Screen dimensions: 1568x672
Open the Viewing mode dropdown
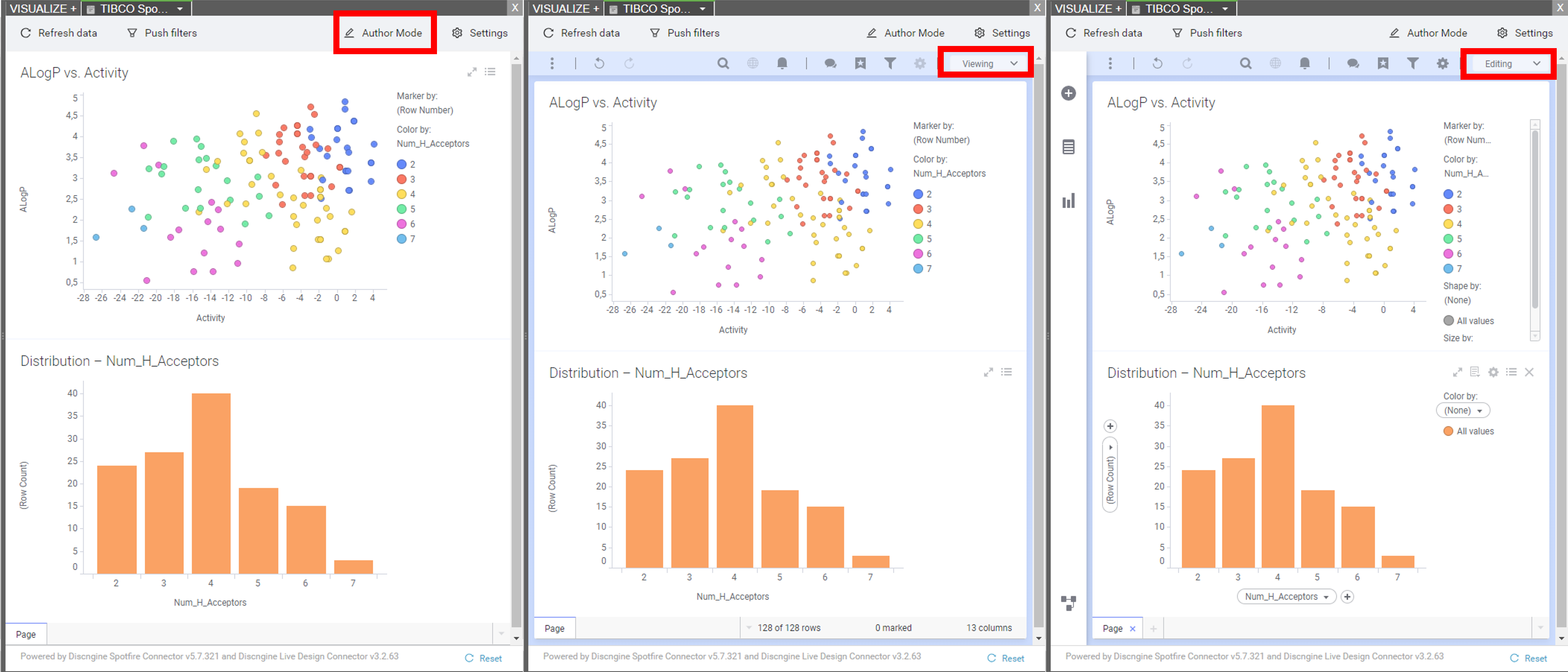(988, 63)
